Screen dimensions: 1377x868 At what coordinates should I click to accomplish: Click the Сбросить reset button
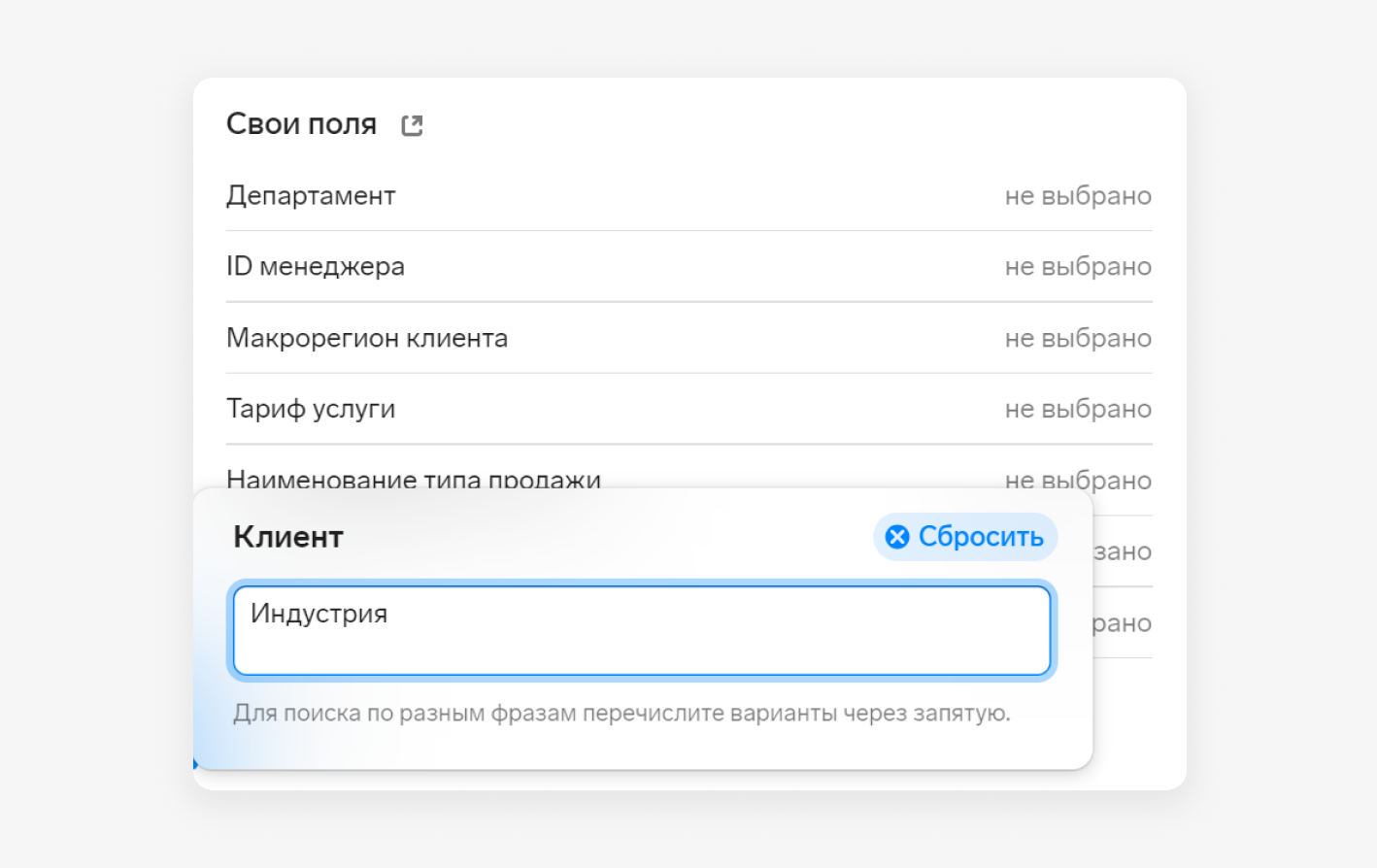pos(965,537)
